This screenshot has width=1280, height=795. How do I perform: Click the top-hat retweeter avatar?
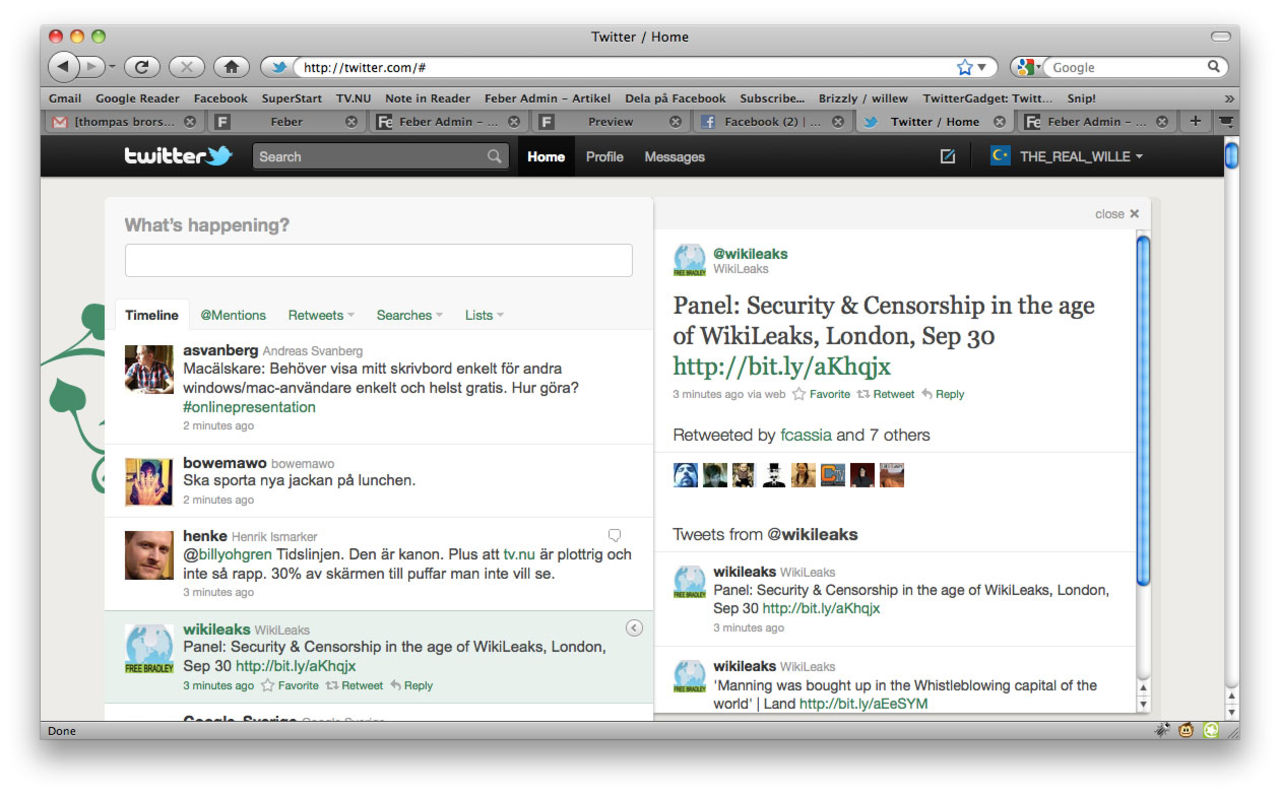tap(774, 475)
